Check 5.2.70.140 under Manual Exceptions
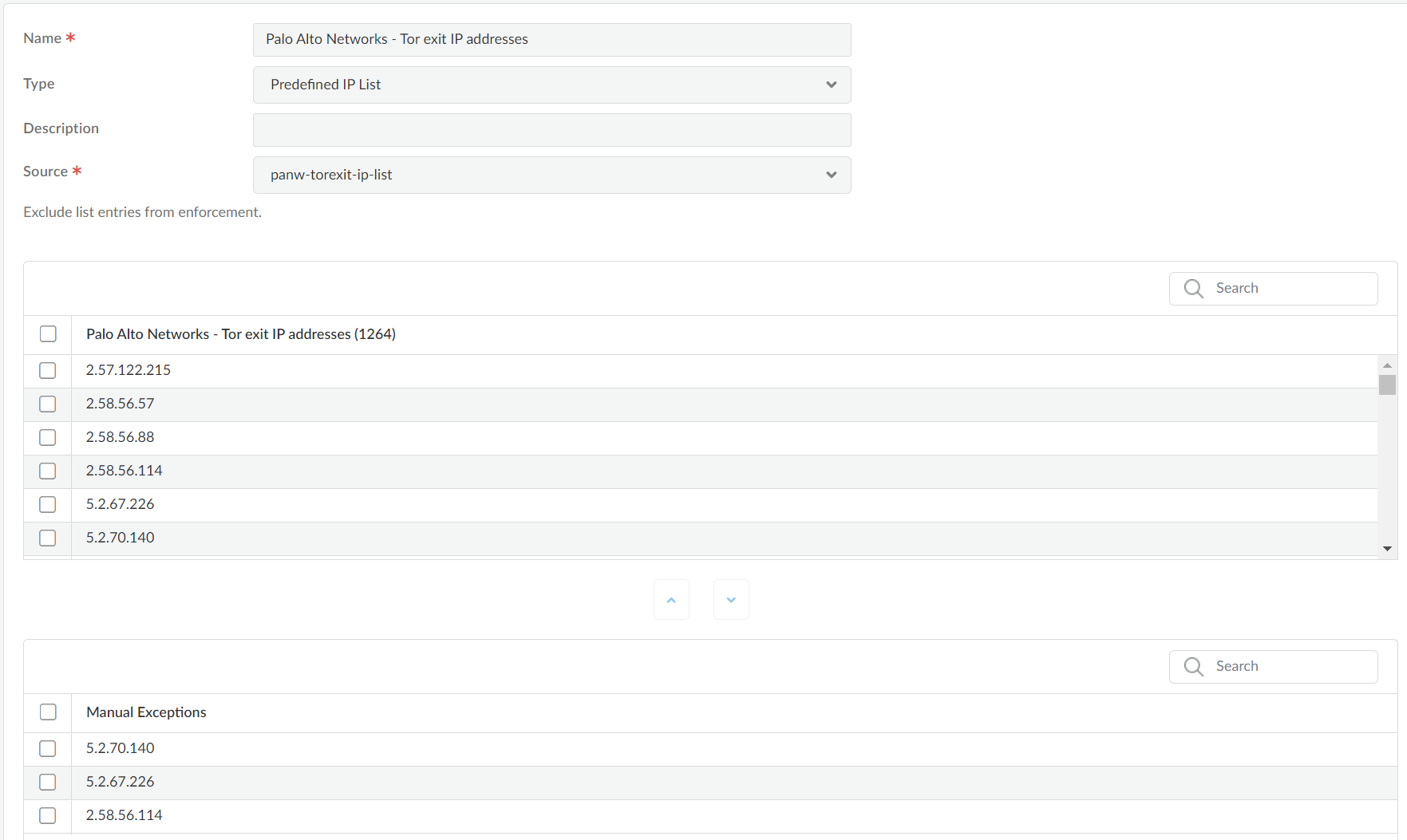The width and height of the screenshot is (1407, 840). tap(48, 749)
